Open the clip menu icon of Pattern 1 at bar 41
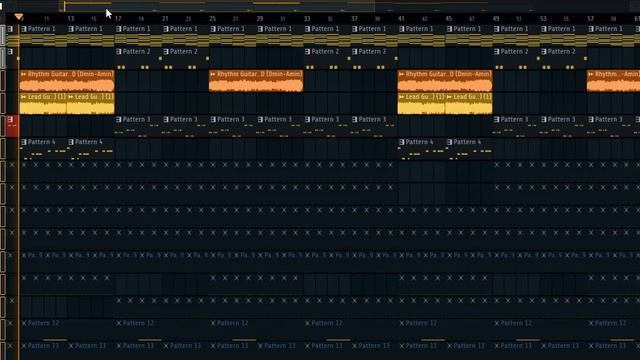This screenshot has width=640, height=360. [x=402, y=29]
